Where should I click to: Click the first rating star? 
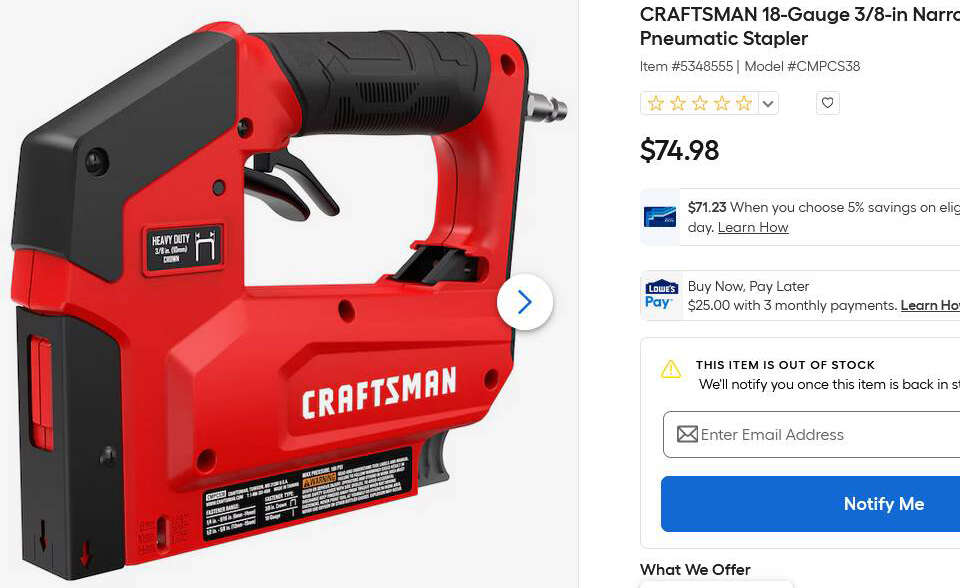[656, 103]
